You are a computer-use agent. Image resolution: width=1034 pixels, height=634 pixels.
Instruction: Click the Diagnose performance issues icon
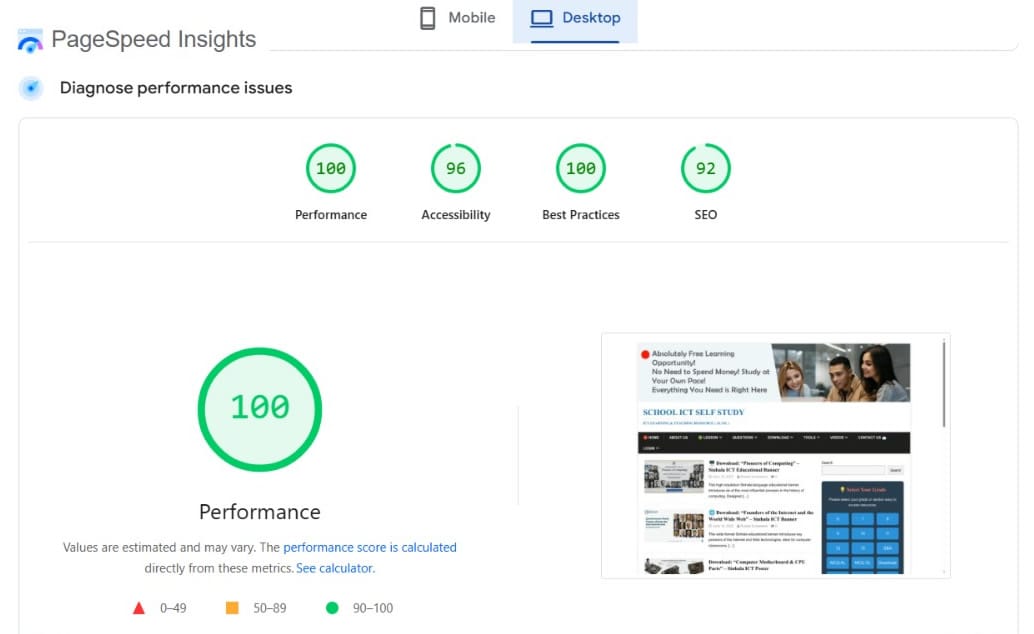[x=31, y=88]
